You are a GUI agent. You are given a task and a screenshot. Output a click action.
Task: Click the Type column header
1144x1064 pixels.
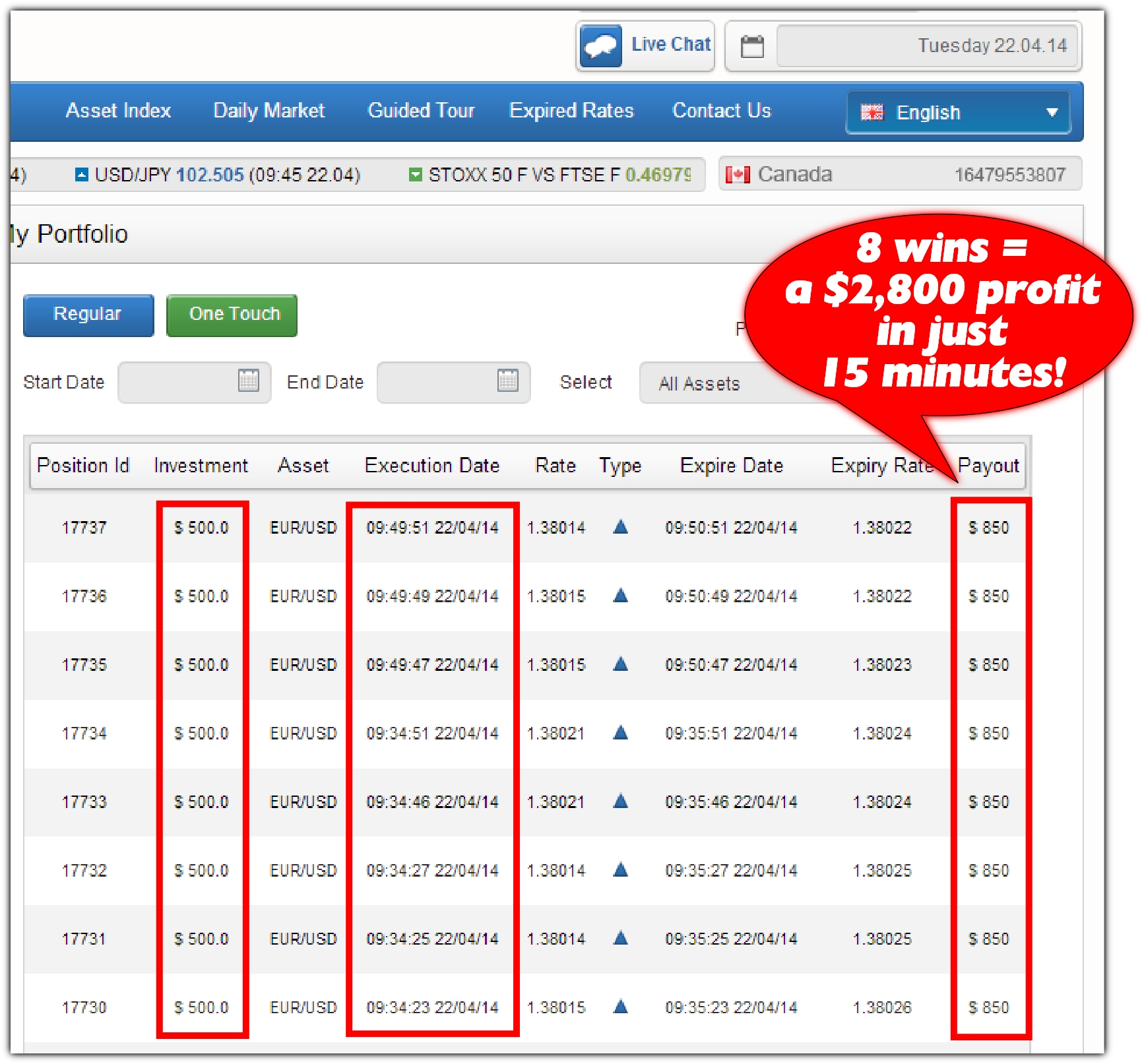point(620,466)
